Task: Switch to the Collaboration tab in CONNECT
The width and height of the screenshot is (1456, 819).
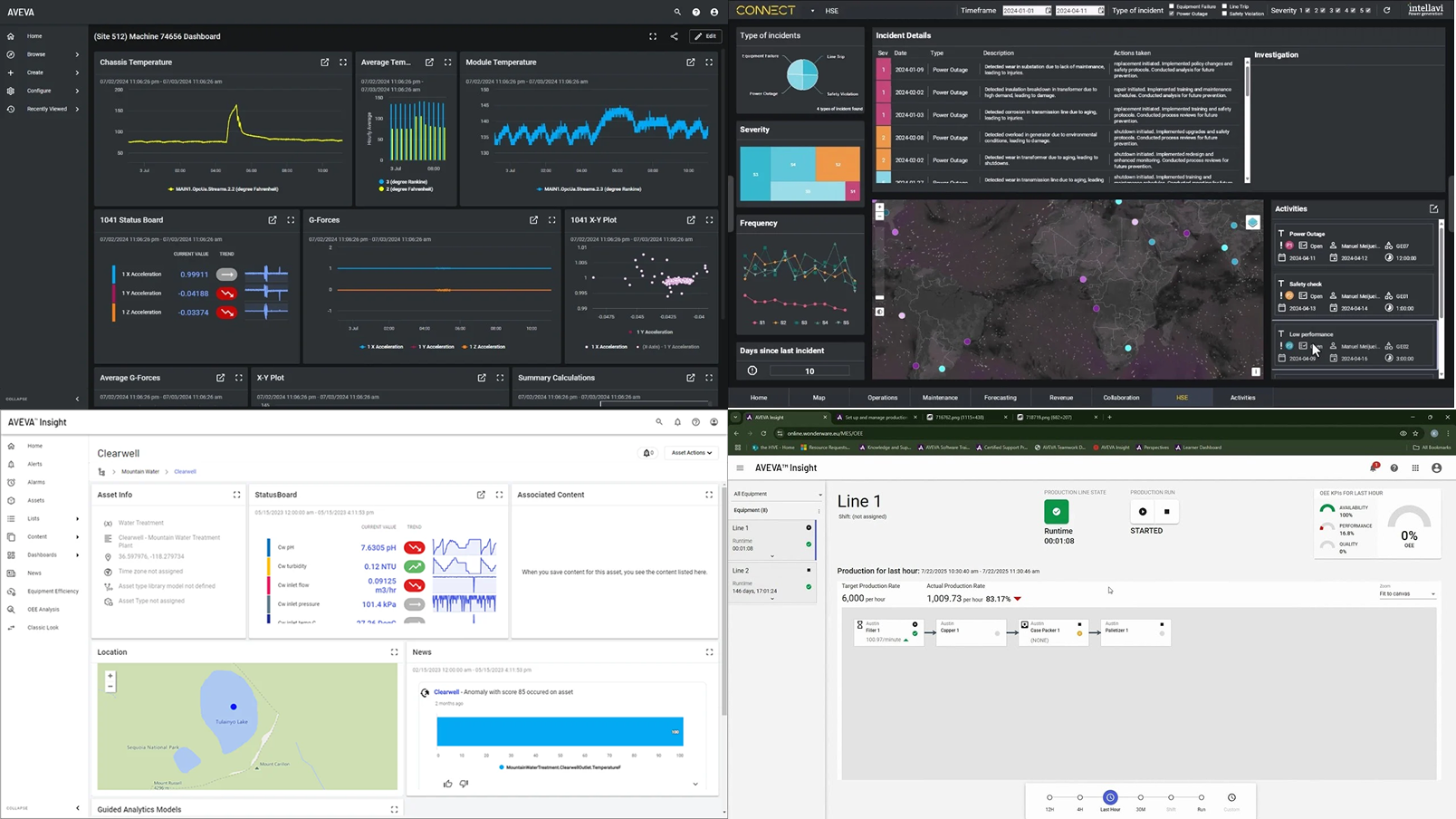Action: (x=1121, y=398)
